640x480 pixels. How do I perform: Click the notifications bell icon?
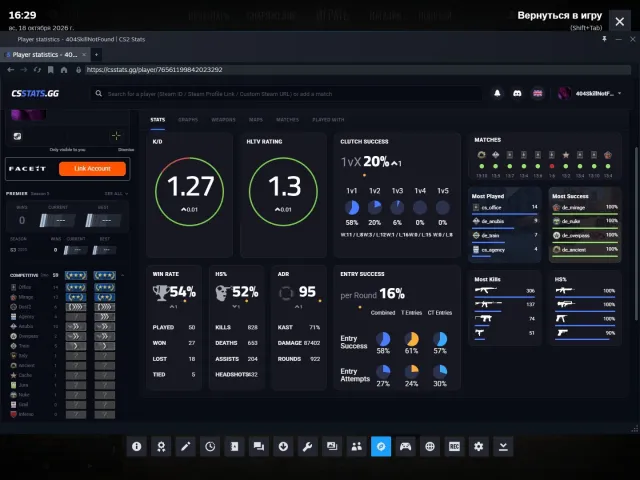click(x=497, y=93)
